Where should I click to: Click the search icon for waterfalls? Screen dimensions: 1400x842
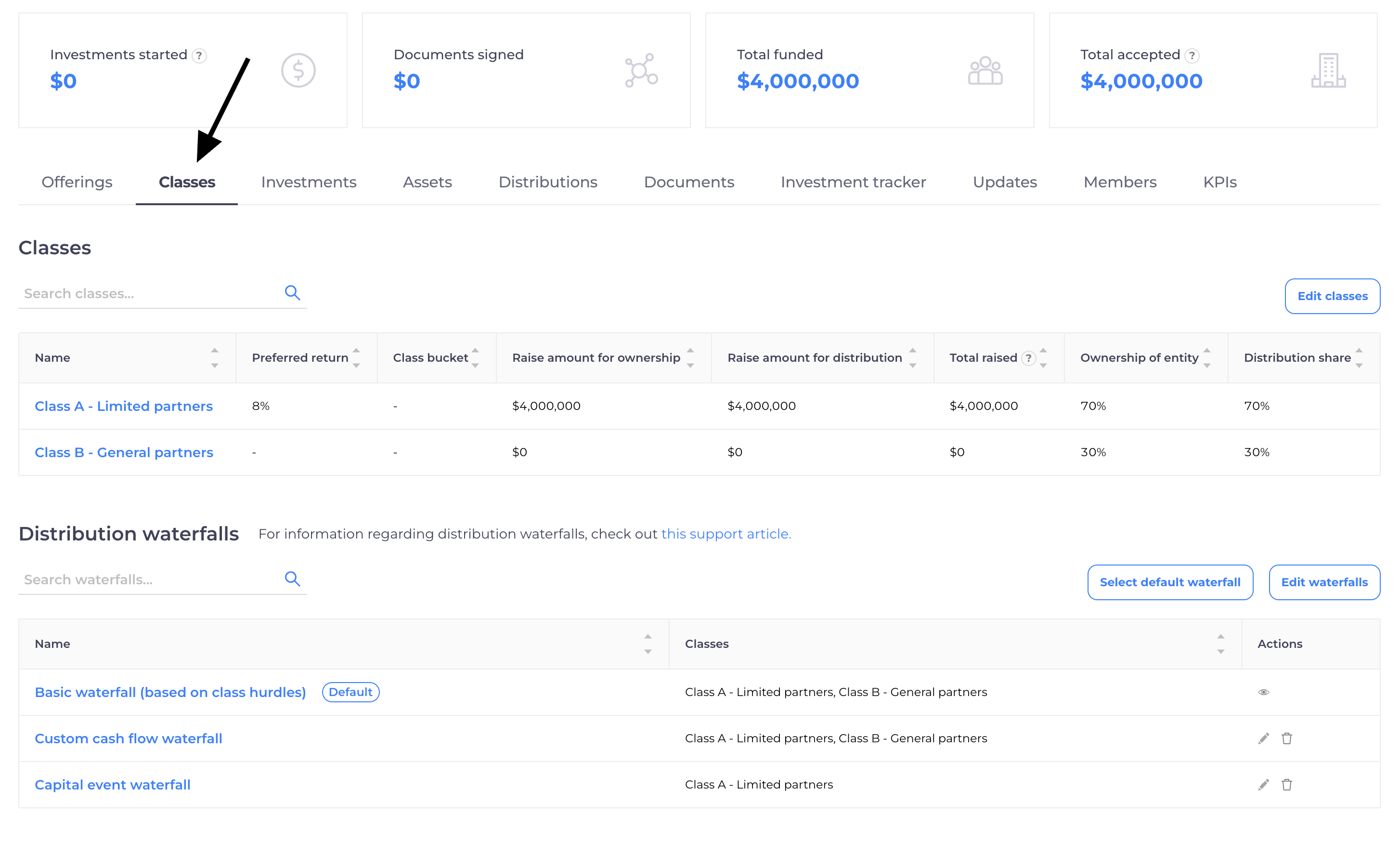pos(292,579)
